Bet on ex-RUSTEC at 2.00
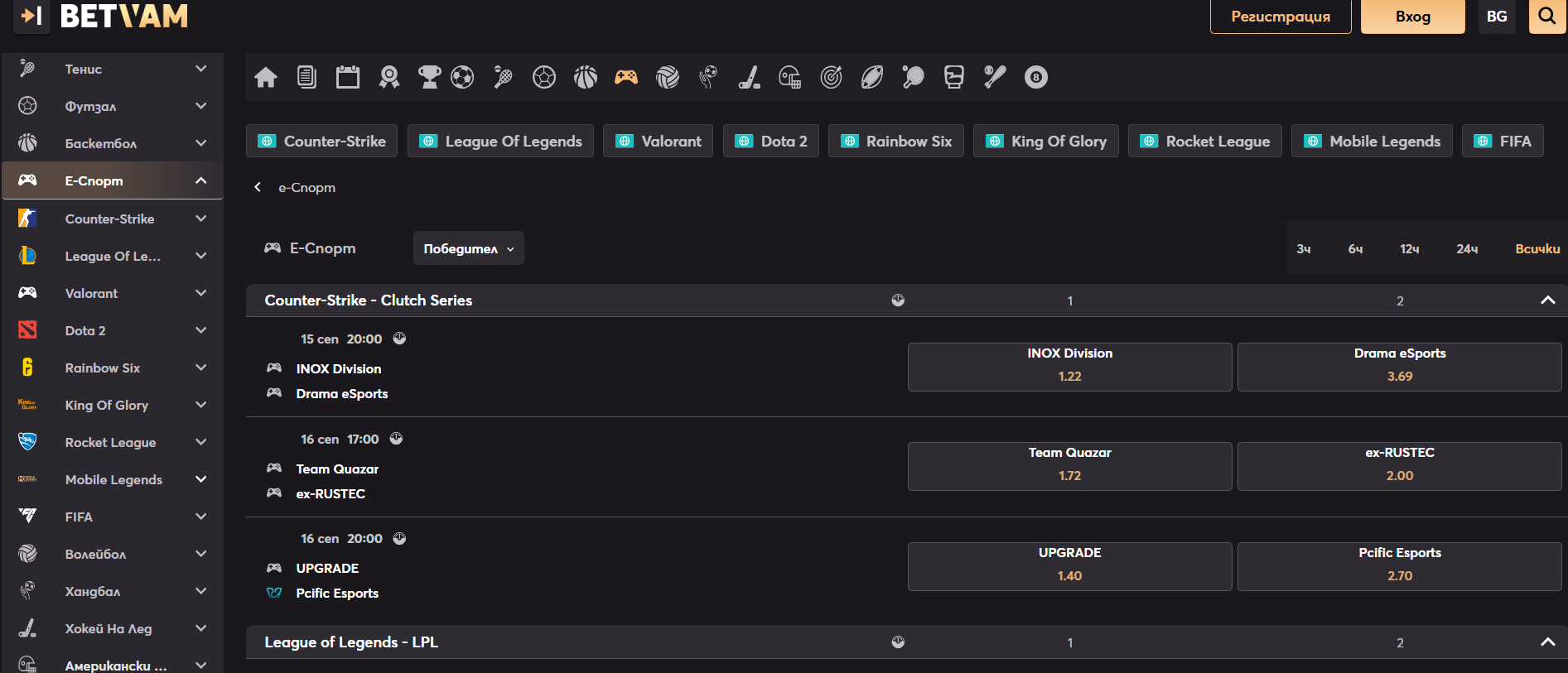 point(1400,466)
